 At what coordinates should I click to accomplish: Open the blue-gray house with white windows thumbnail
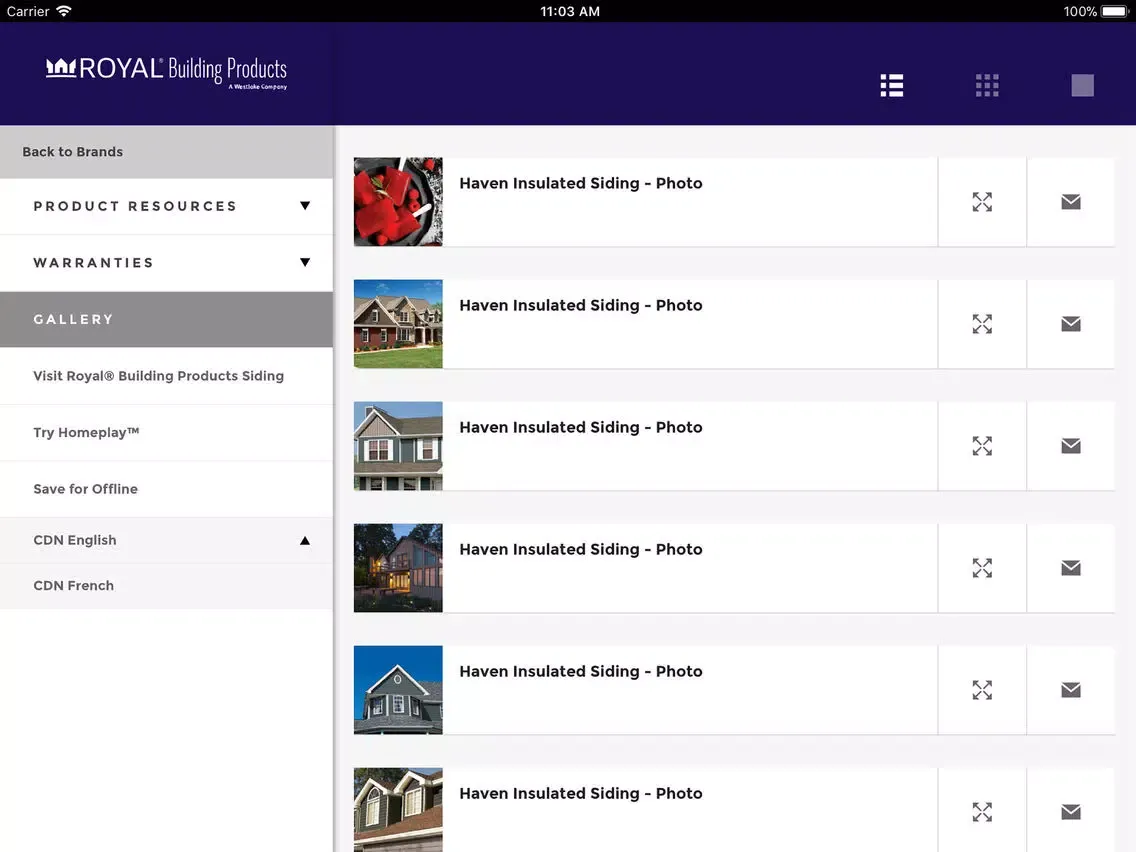pos(398,446)
